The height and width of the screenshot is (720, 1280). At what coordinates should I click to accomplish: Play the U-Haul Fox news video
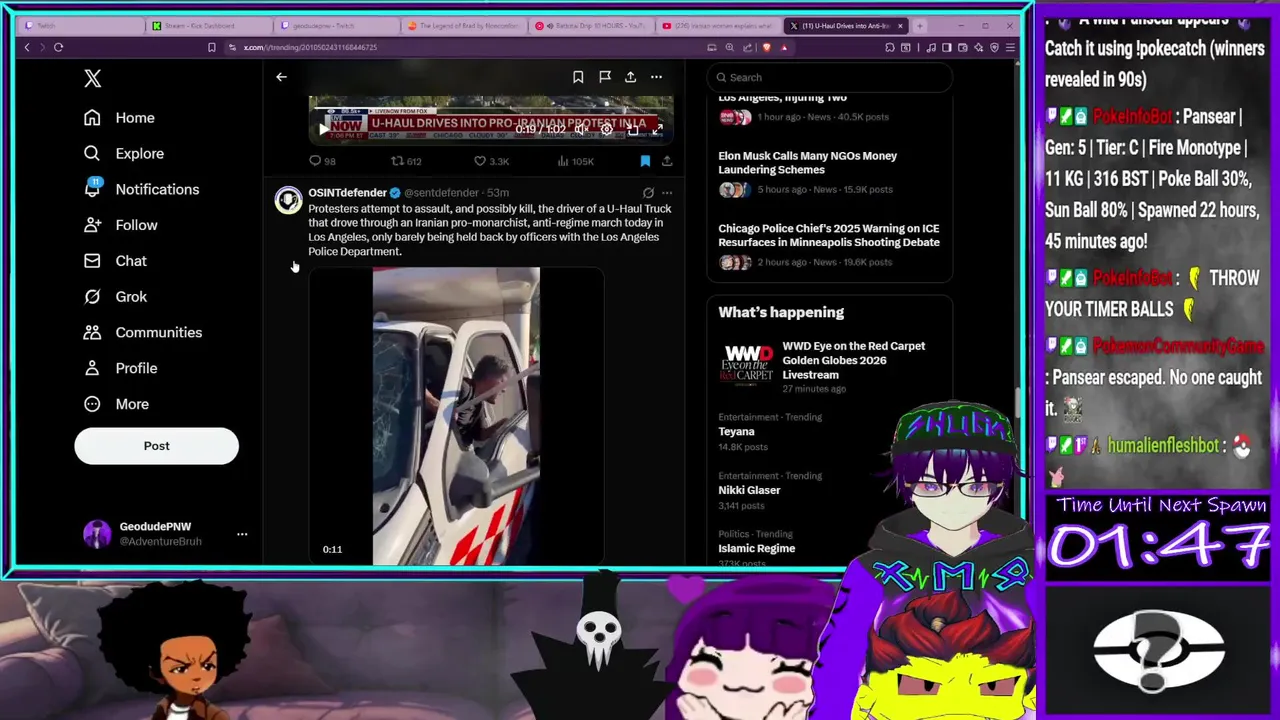pyautogui.click(x=323, y=129)
